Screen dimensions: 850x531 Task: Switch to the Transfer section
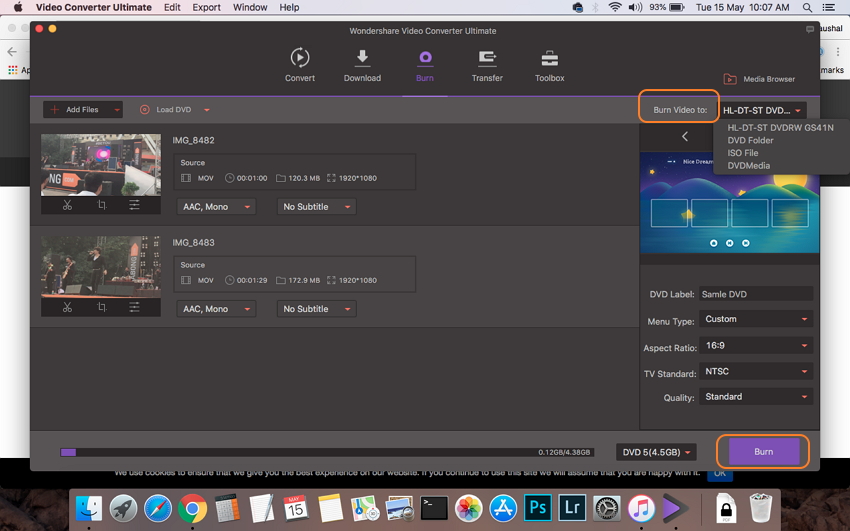pyautogui.click(x=487, y=66)
